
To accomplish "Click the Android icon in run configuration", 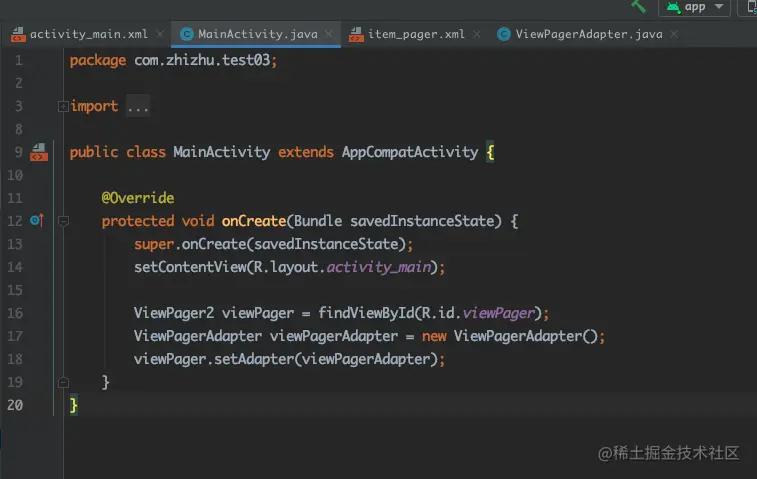I will 673,7.
